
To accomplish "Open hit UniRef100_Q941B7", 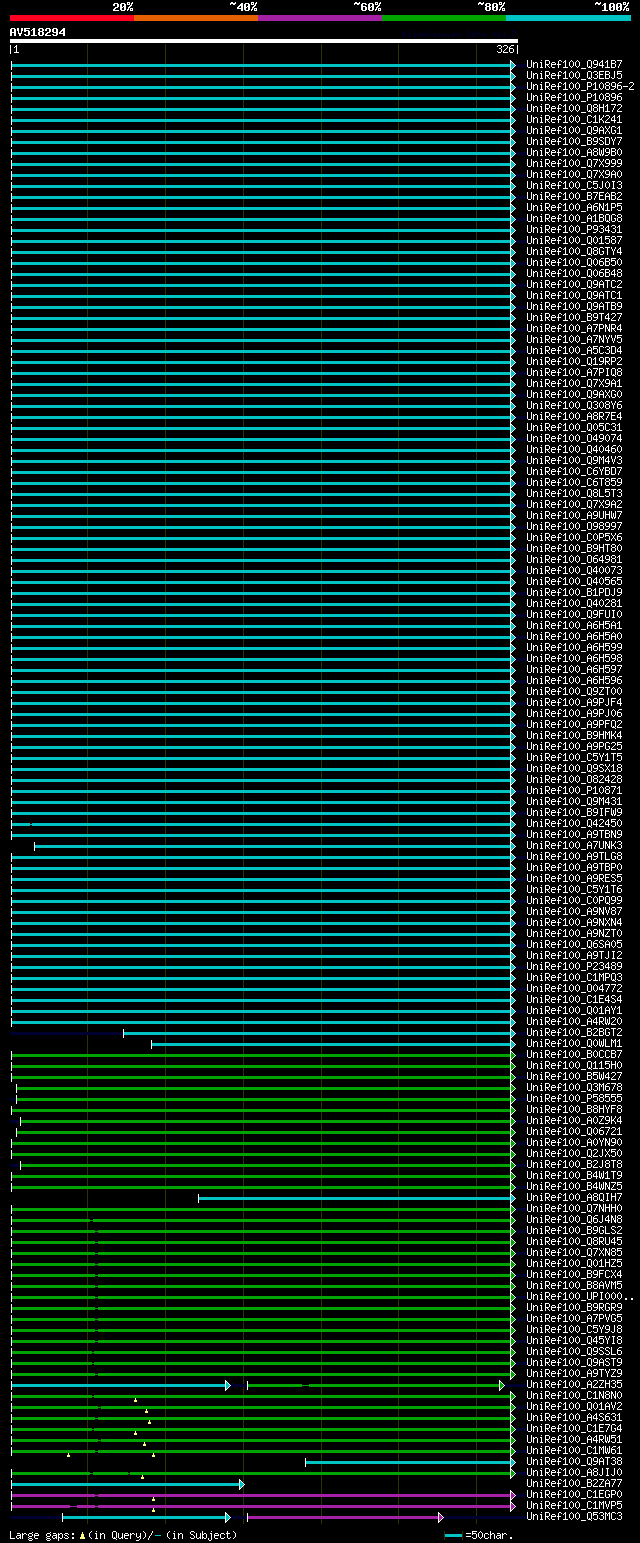I will [574, 64].
